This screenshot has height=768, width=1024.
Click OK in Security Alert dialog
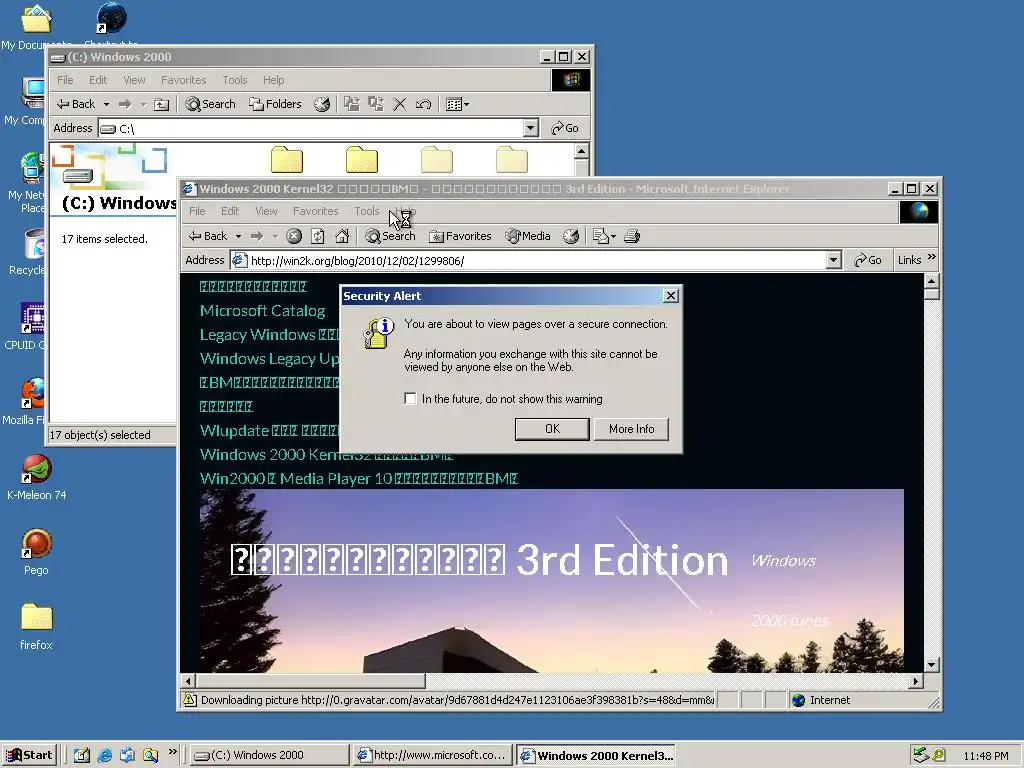coord(552,429)
